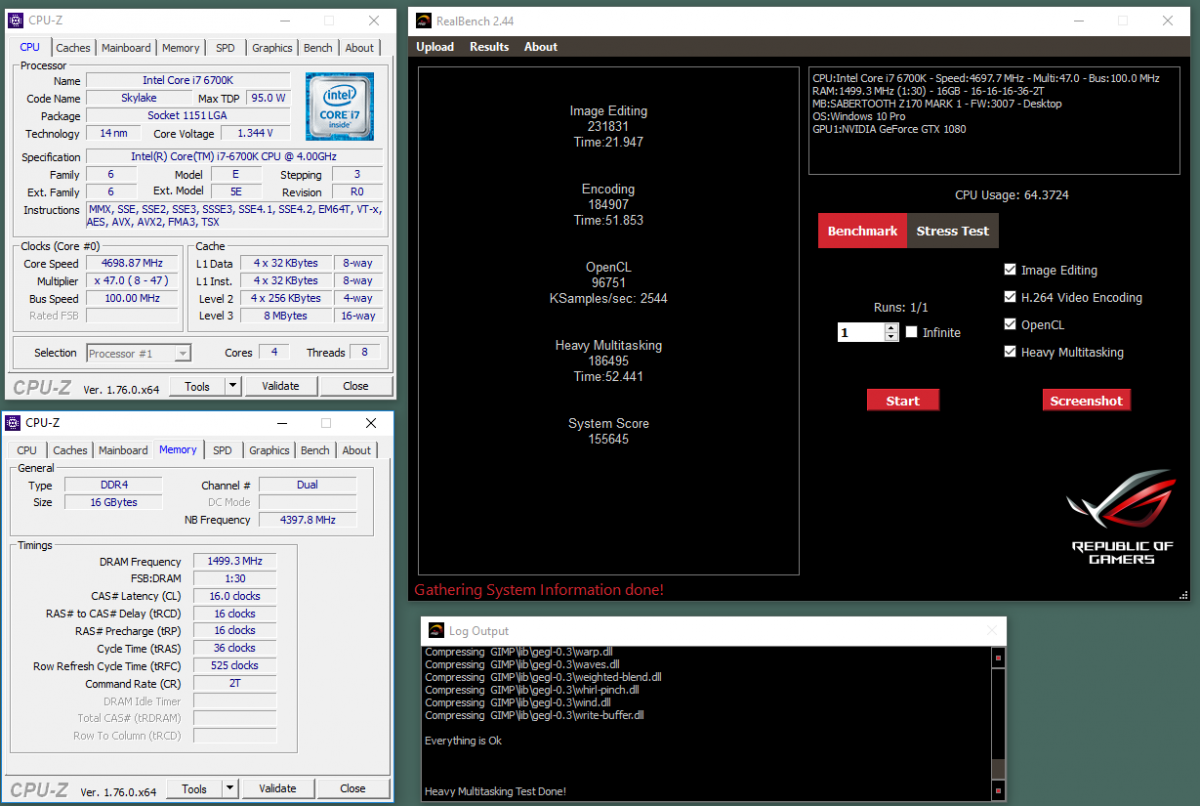1200x806 pixels.
Task: Expand Tools dropdown arrow in CPU-Z processor window
Action: (233, 386)
